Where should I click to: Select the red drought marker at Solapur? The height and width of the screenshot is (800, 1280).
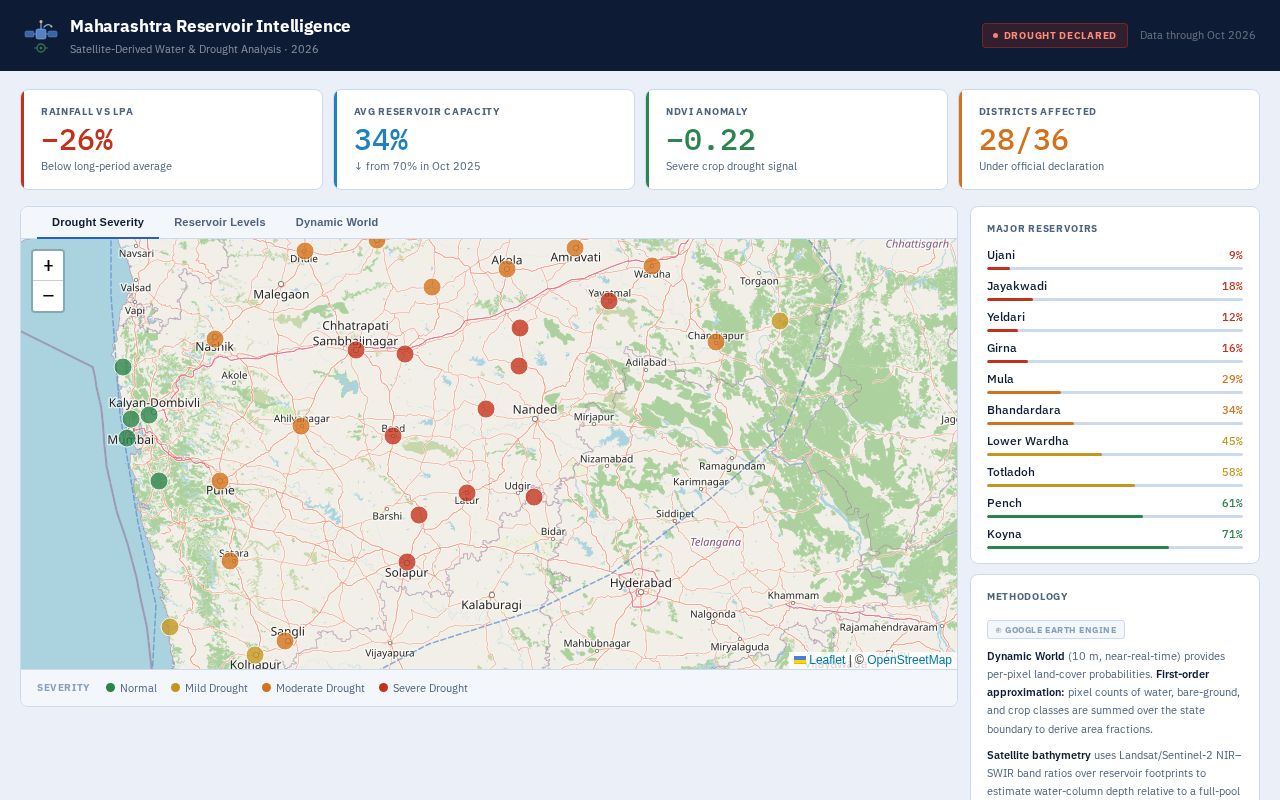click(407, 562)
